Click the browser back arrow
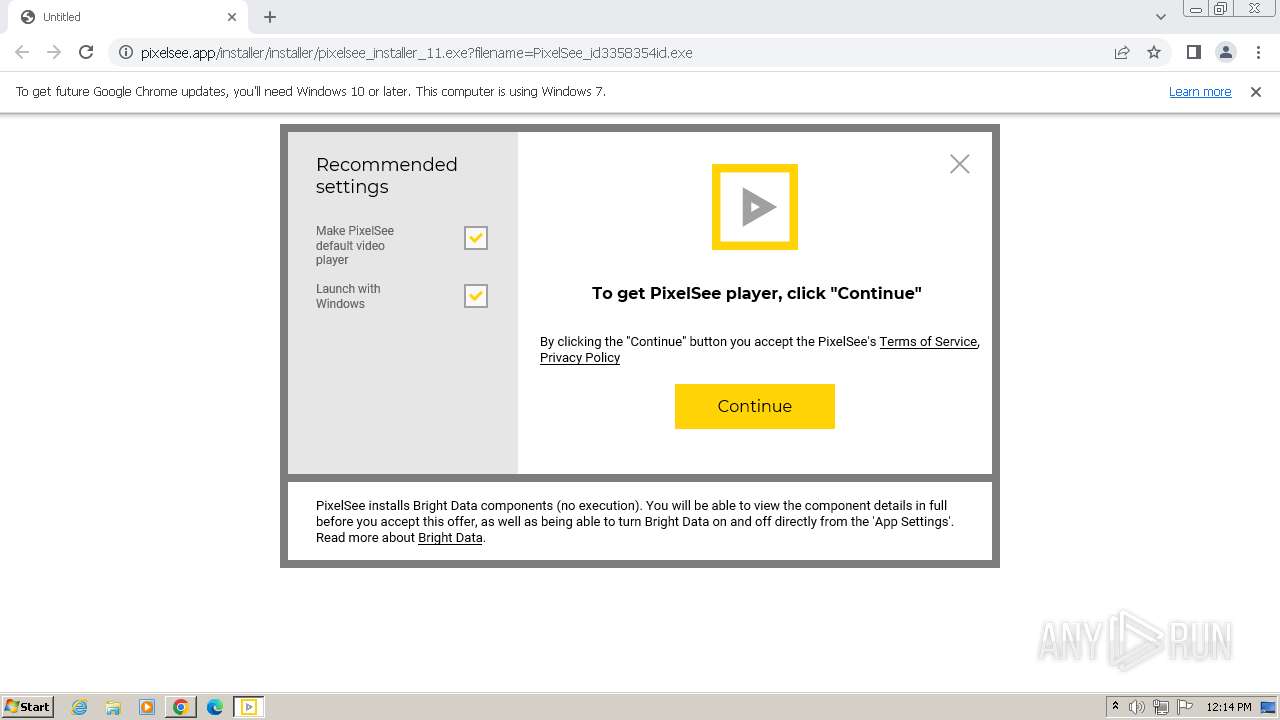Image resolution: width=1280 pixels, height=720 pixels. tap(22, 52)
